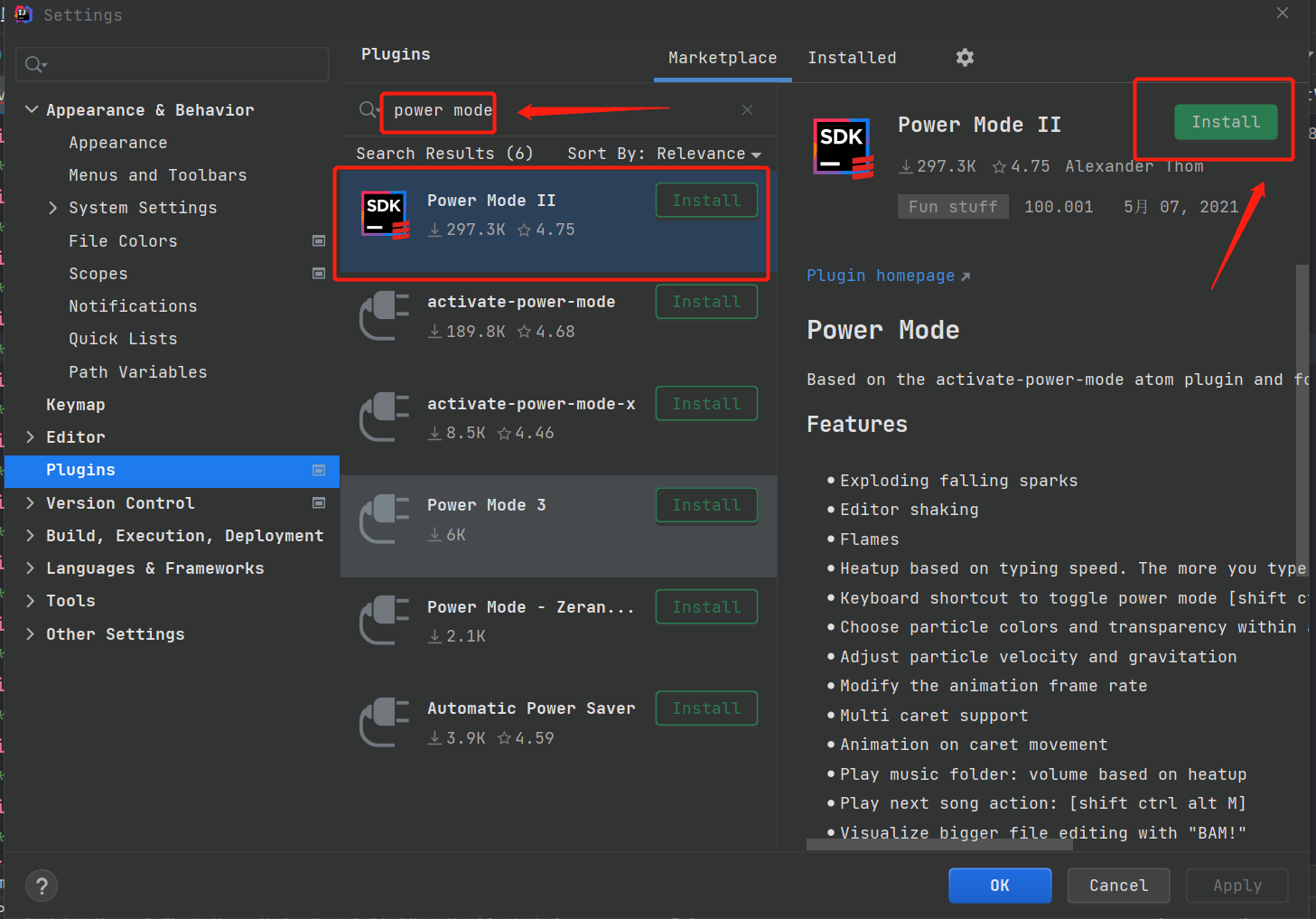Collapse the Appearance & Behavior section

pyautogui.click(x=32, y=109)
